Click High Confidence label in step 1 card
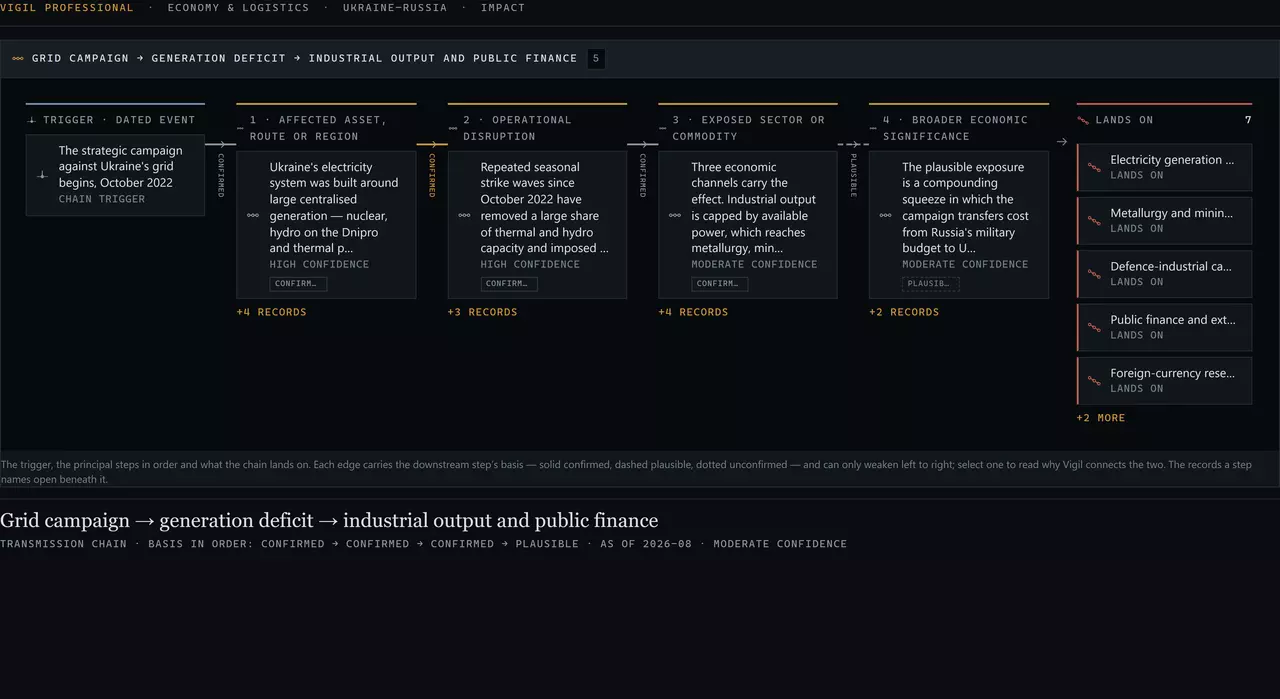 point(319,265)
